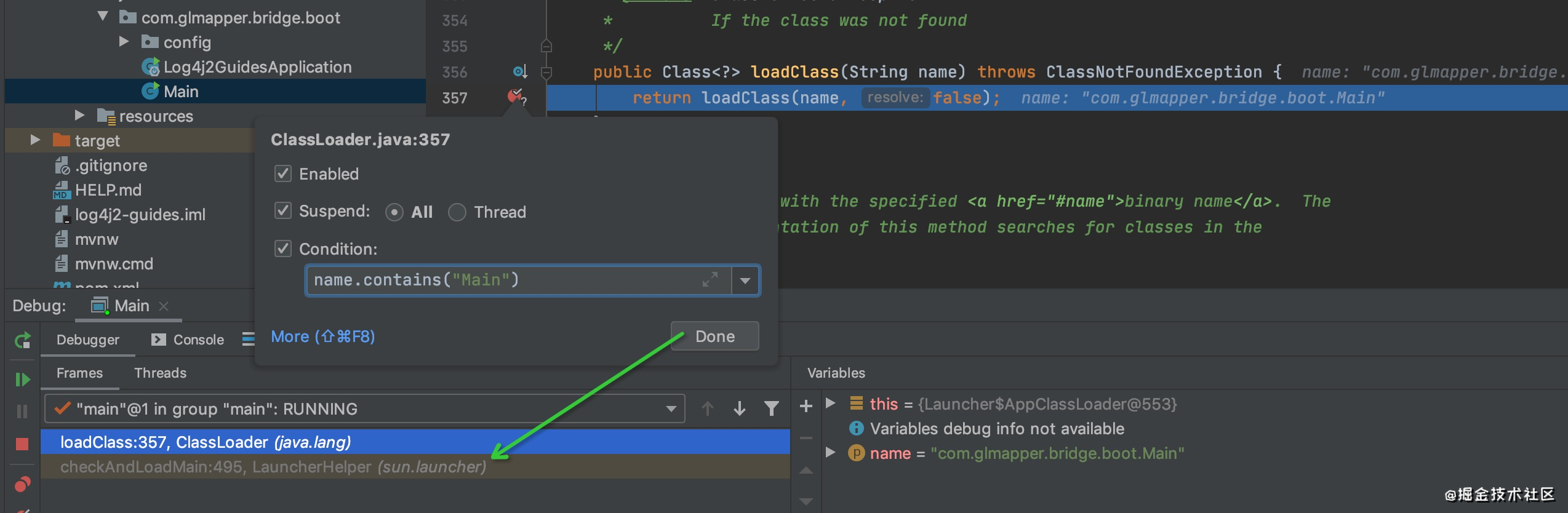Stop the debug session with red square

[x=22, y=444]
